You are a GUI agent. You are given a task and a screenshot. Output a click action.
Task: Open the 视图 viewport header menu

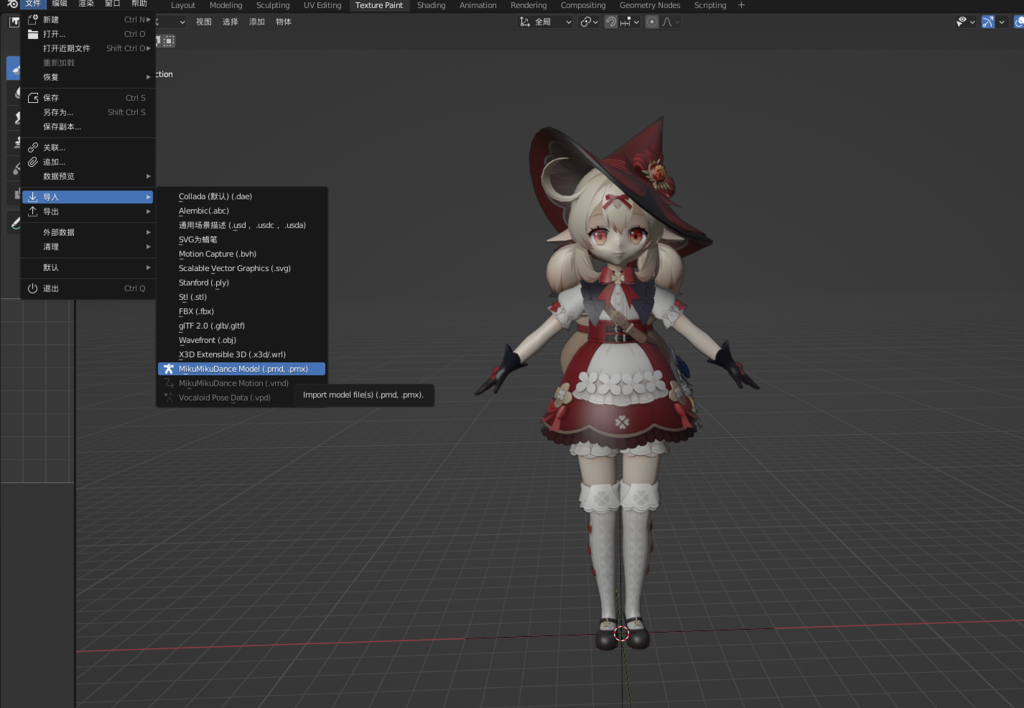[204, 22]
